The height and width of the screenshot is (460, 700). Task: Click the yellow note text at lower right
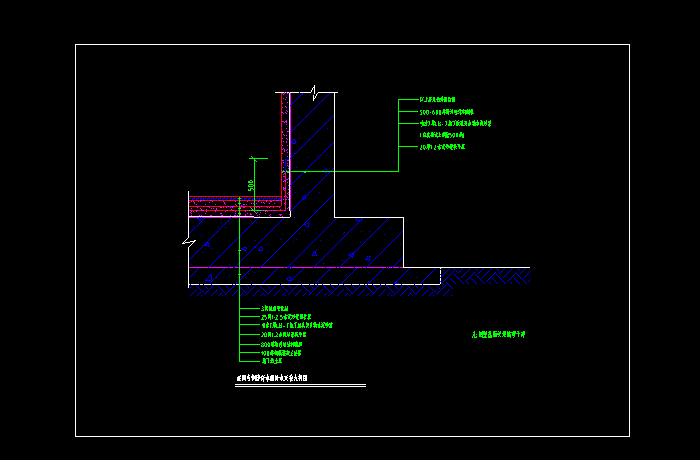click(498, 335)
